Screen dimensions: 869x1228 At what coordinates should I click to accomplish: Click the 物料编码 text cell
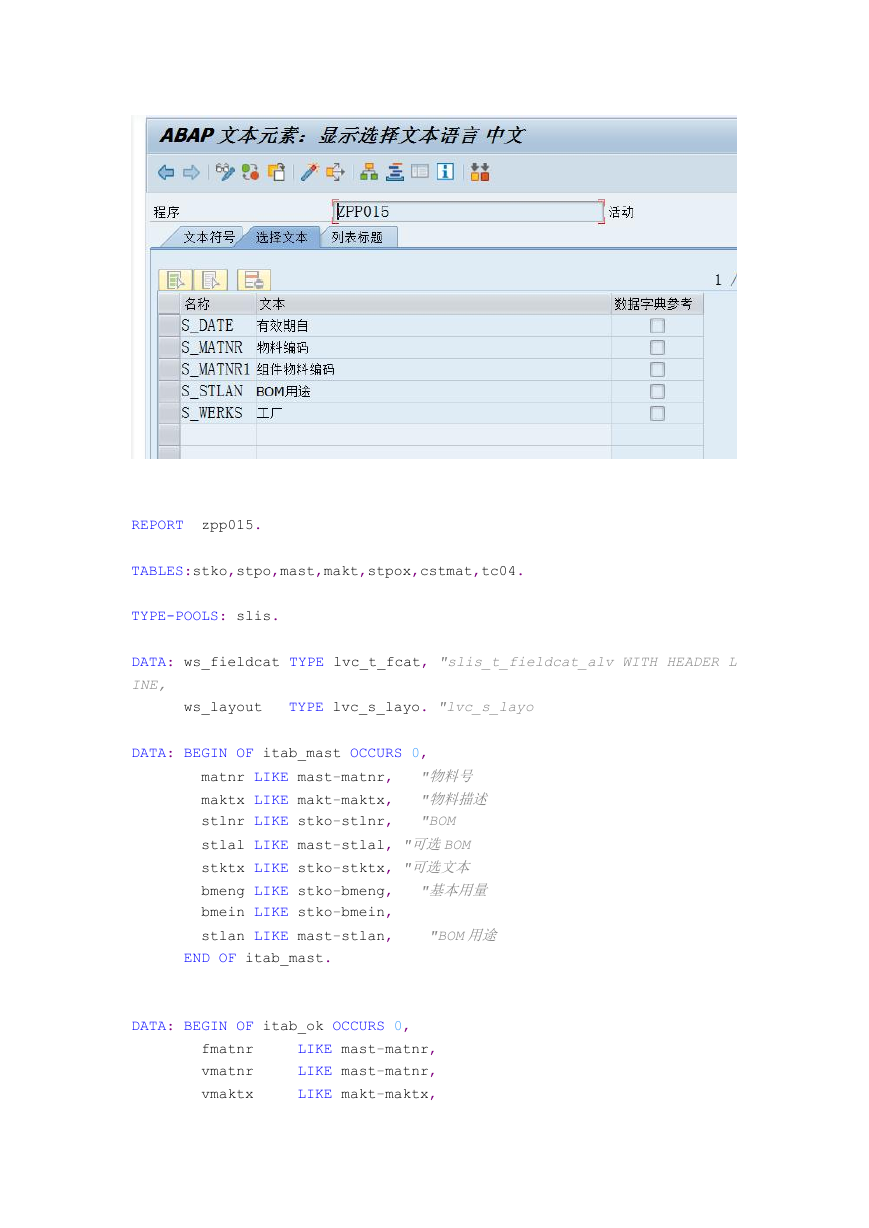point(434,348)
